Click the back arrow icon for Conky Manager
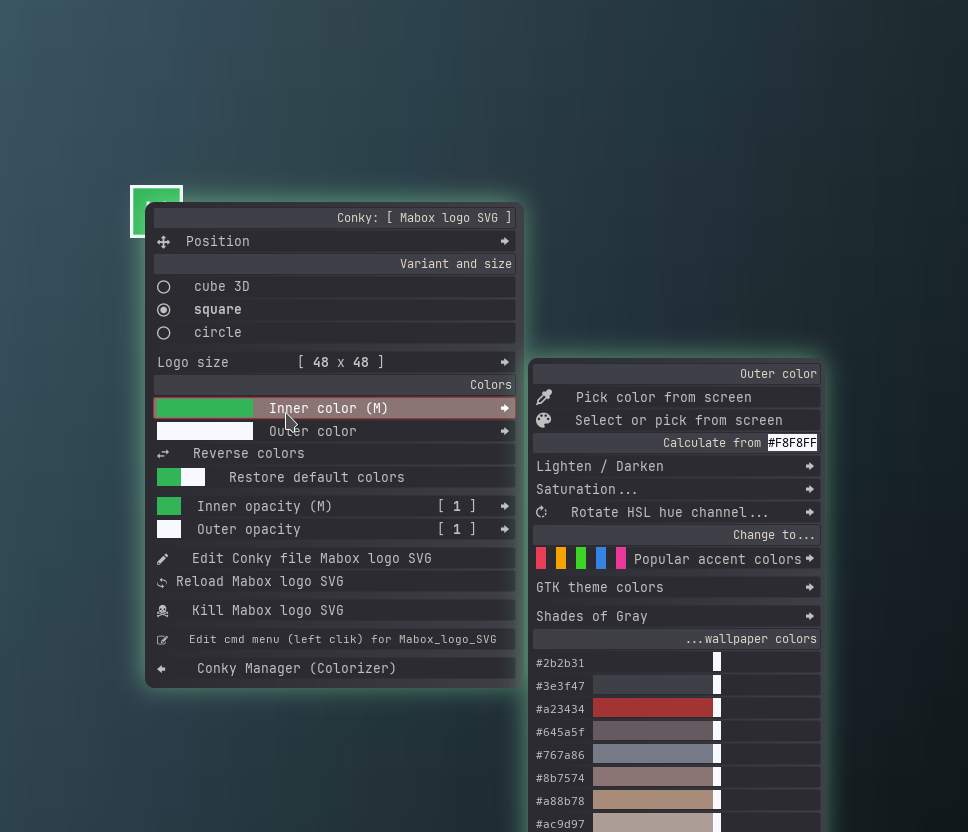This screenshot has height=832, width=968. pyautogui.click(x=162, y=669)
